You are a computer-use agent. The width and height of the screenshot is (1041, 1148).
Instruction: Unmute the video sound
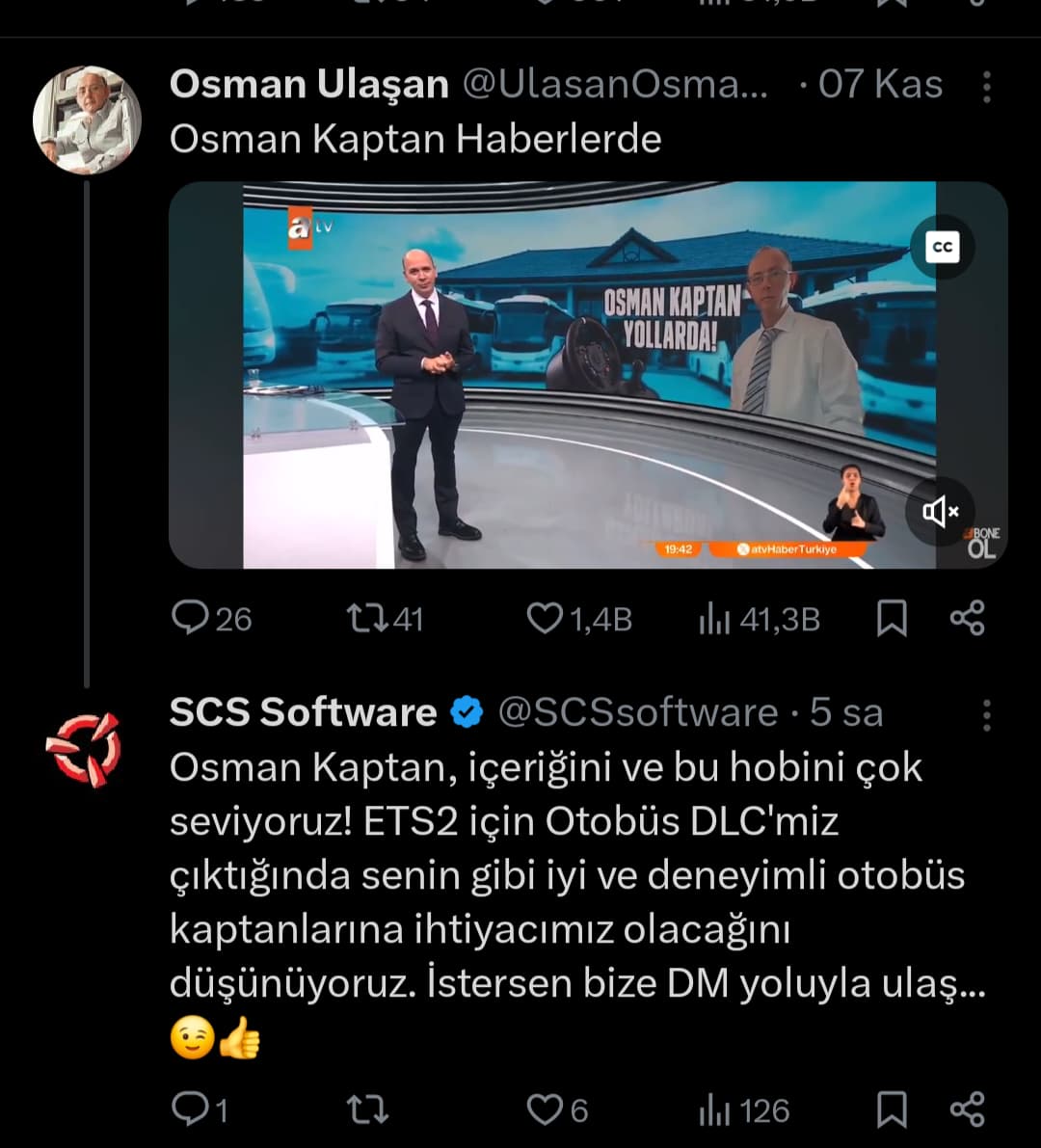pos(941,511)
